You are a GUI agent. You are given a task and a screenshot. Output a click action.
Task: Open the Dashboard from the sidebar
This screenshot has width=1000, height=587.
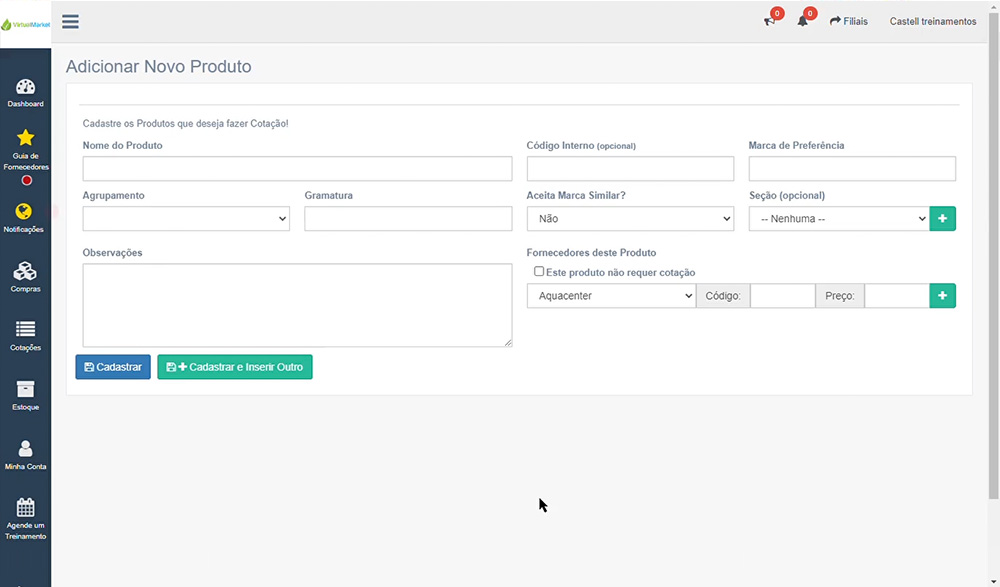pos(25,92)
